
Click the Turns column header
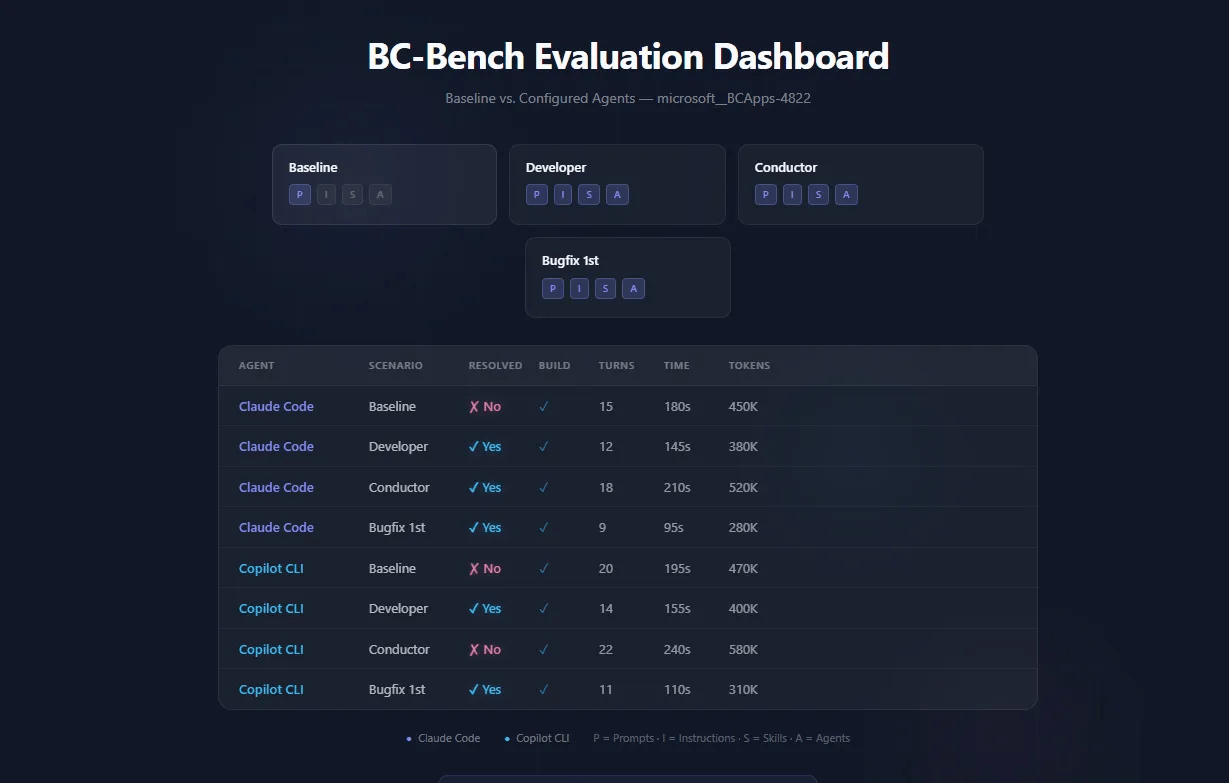pyautogui.click(x=616, y=366)
